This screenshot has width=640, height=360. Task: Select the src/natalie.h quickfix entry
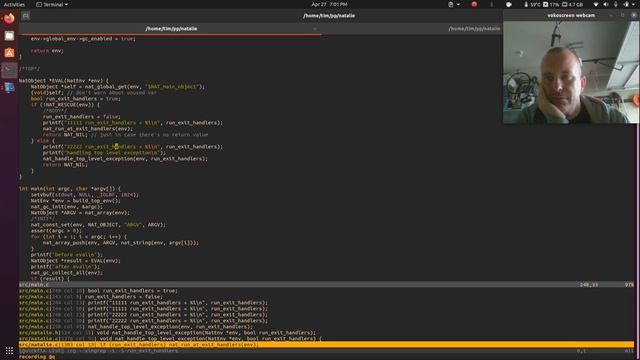coord(167,333)
